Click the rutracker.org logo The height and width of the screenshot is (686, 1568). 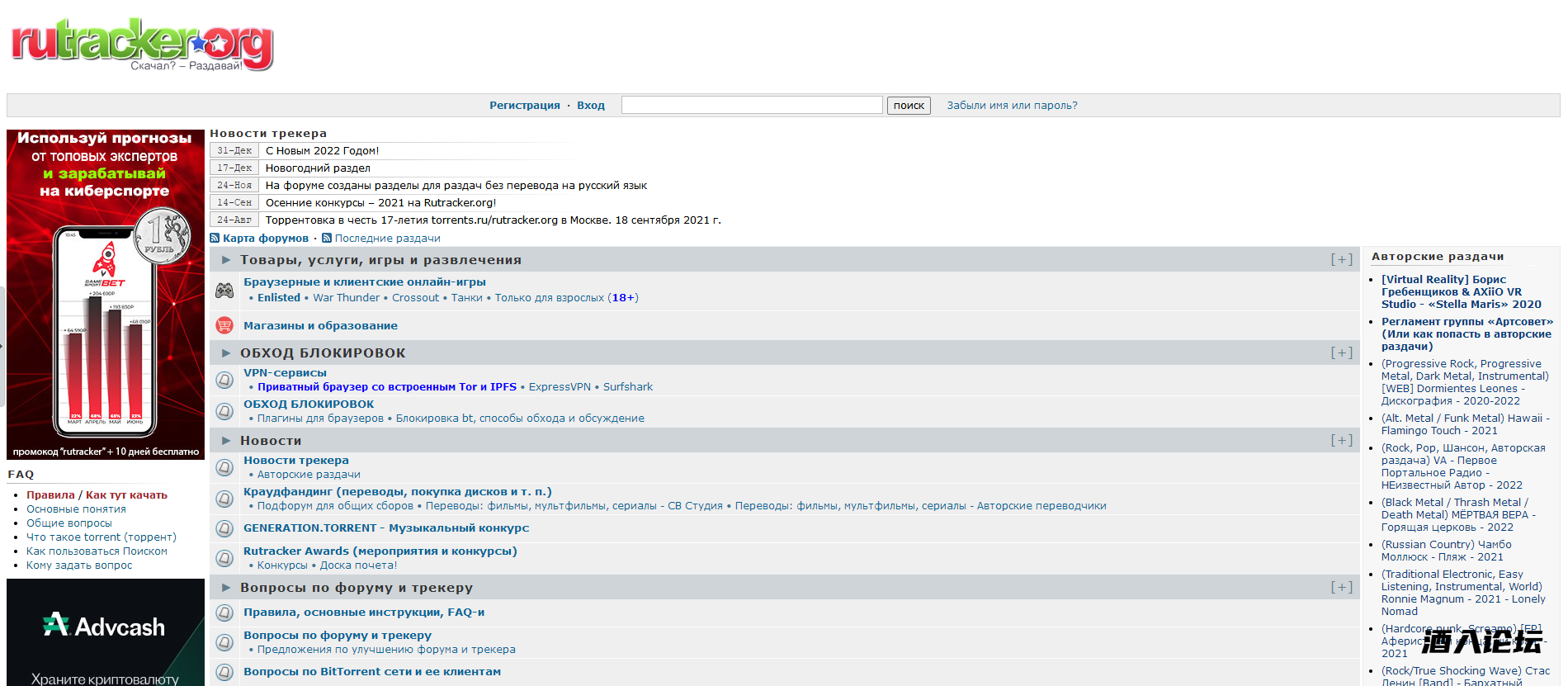142,45
